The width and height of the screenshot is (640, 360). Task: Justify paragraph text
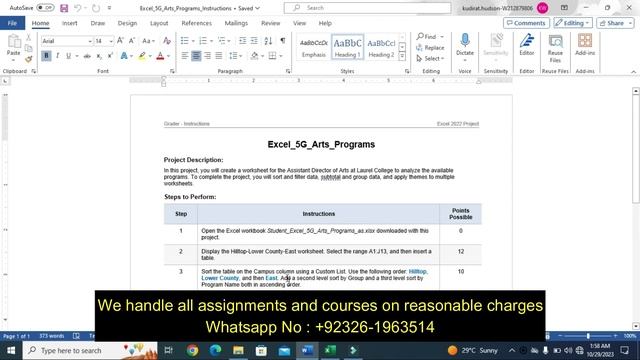[x=219, y=56]
